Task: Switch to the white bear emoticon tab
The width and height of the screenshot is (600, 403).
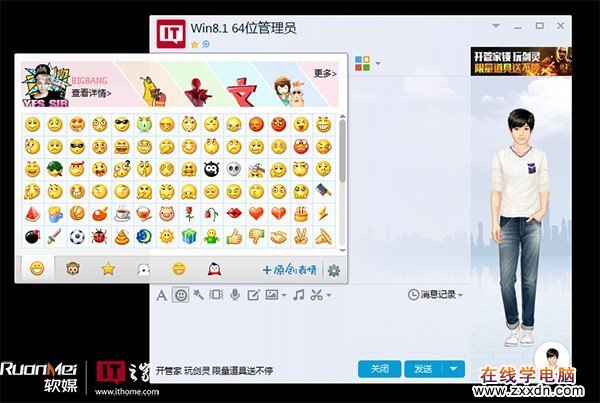Action: [143, 270]
